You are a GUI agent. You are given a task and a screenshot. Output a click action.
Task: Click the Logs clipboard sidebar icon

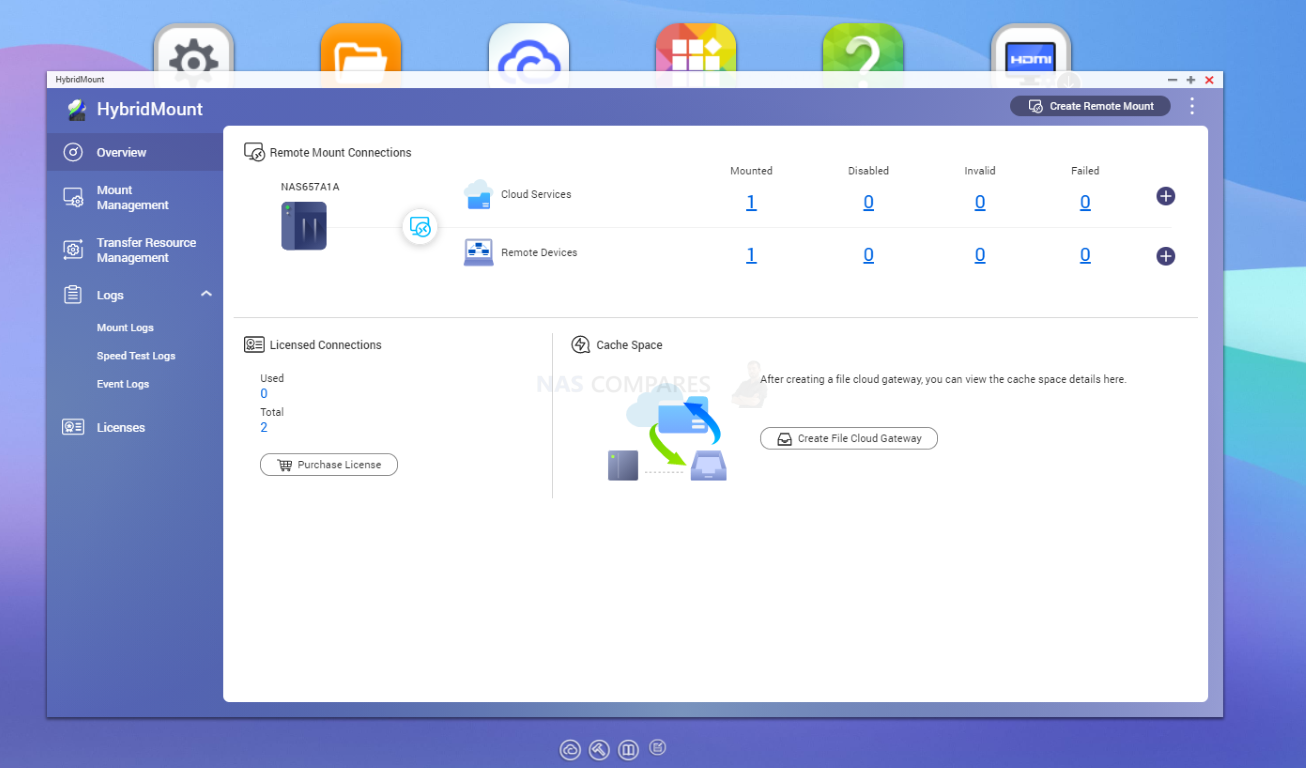(x=73, y=294)
